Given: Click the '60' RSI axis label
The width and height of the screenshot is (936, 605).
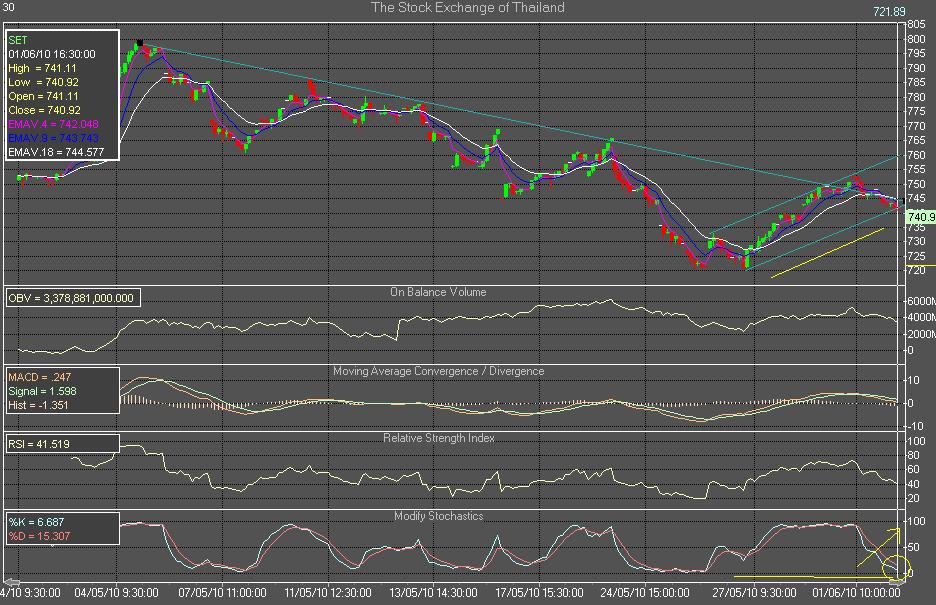Looking at the screenshot, I should pyautogui.click(x=913, y=470).
